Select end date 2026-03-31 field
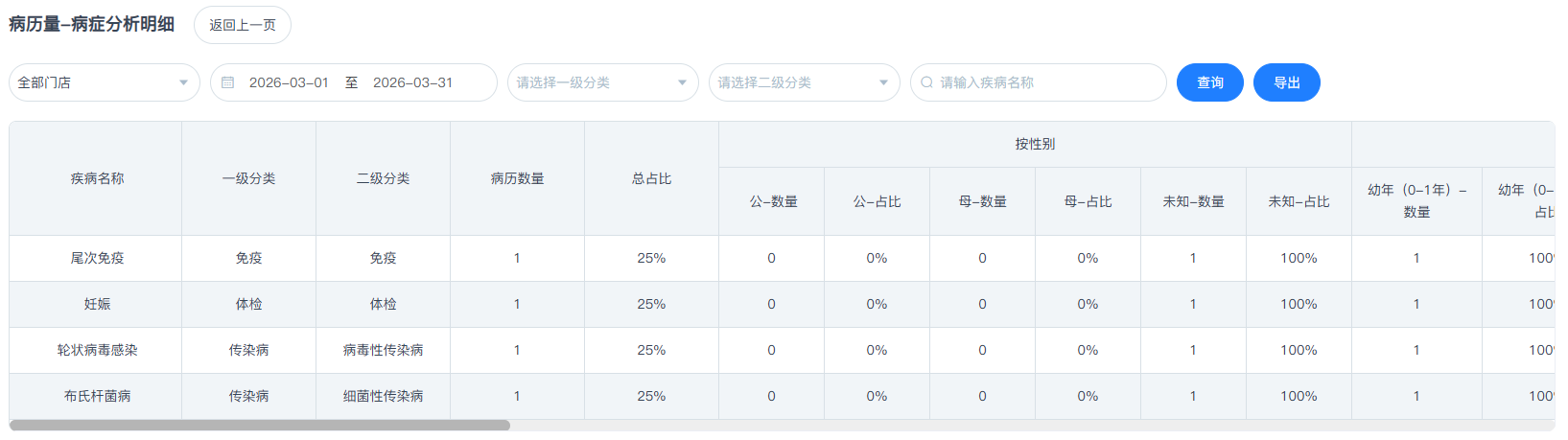The height and width of the screenshot is (440, 1568). pos(412,82)
